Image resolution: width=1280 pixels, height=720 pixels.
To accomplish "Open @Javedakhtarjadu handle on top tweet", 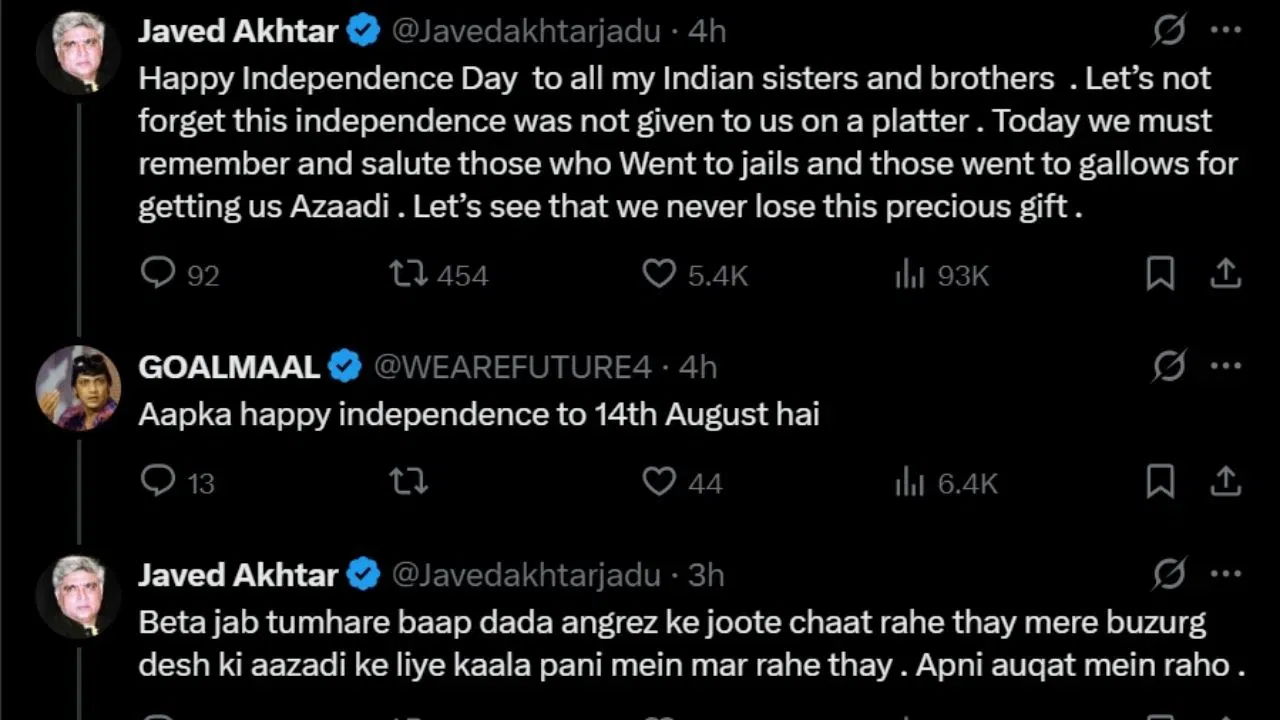I will click(526, 31).
